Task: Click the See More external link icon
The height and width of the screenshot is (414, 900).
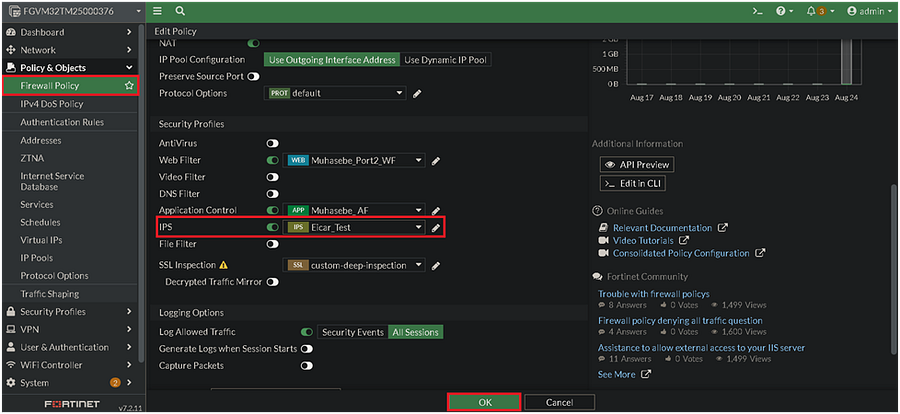Action: click(646, 374)
